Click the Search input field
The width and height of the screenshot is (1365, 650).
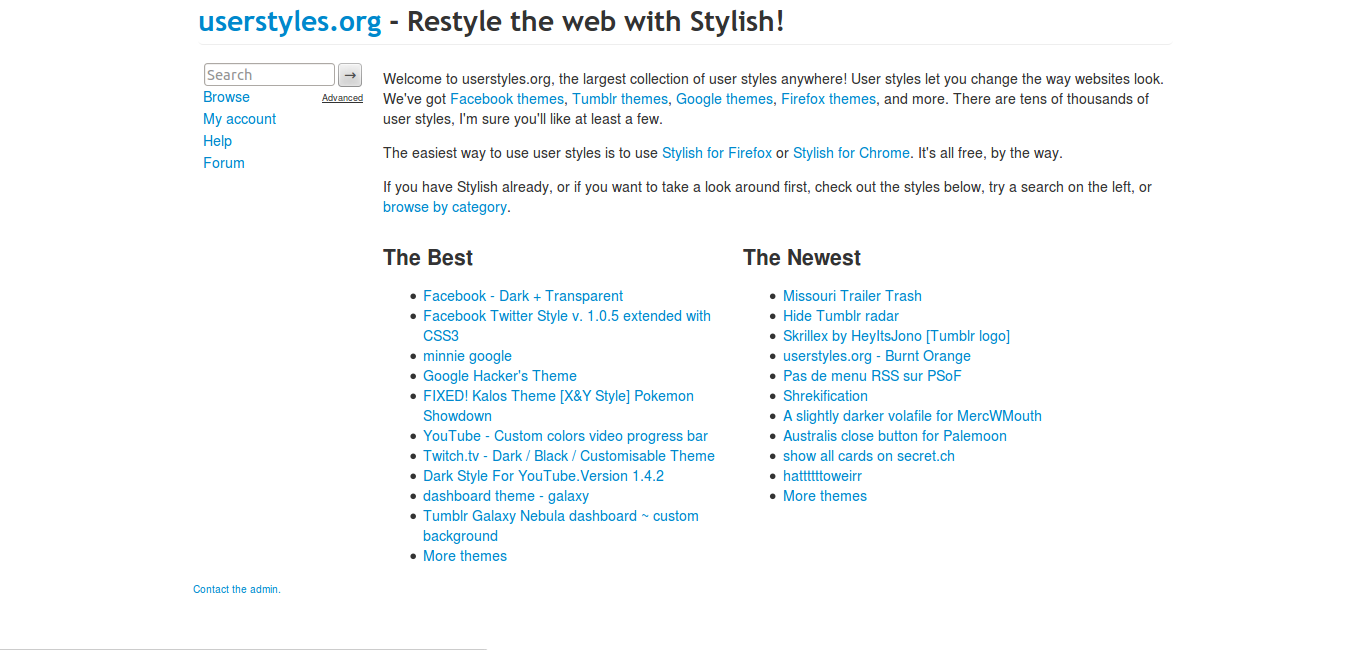[268, 74]
